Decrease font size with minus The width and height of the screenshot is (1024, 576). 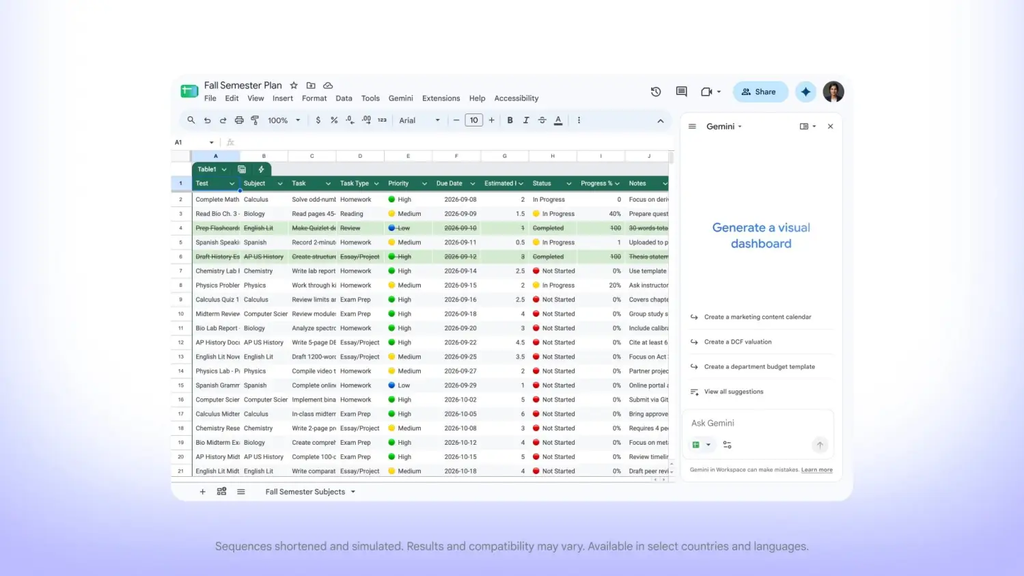[456, 120]
